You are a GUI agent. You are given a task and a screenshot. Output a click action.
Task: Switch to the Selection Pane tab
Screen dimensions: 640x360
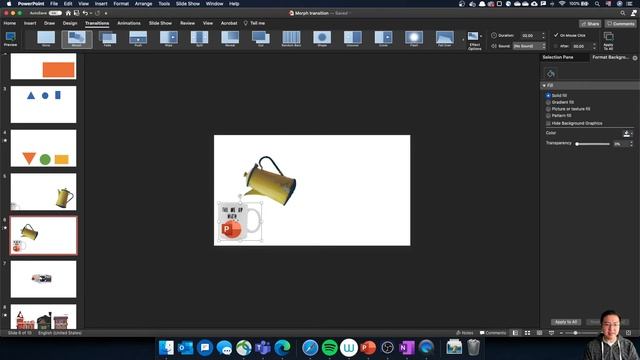(x=558, y=57)
